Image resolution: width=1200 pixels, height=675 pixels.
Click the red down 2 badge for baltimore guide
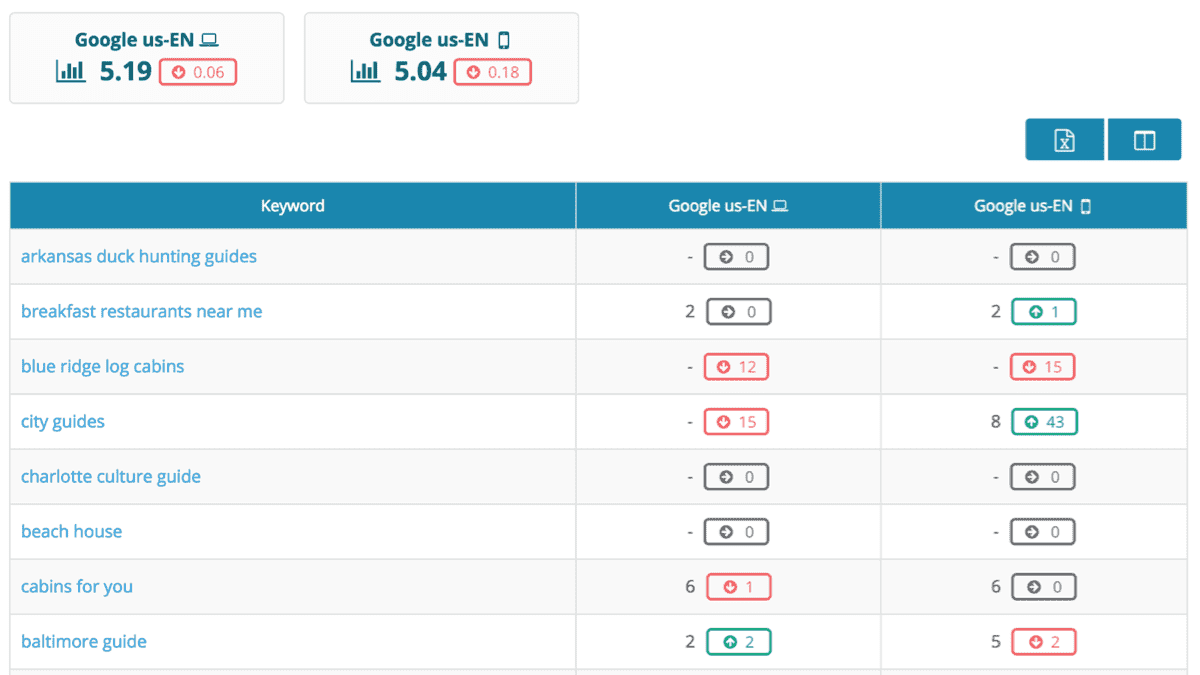tap(1044, 642)
